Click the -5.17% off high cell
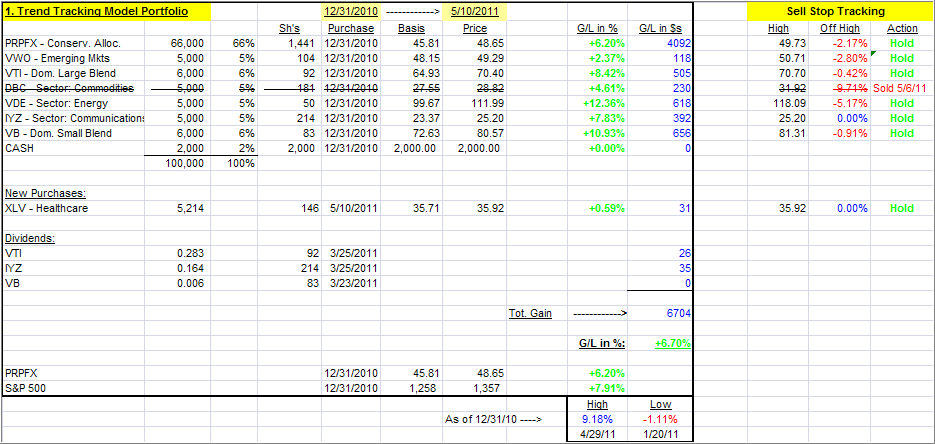The image size is (935, 444). pyautogui.click(x=840, y=103)
